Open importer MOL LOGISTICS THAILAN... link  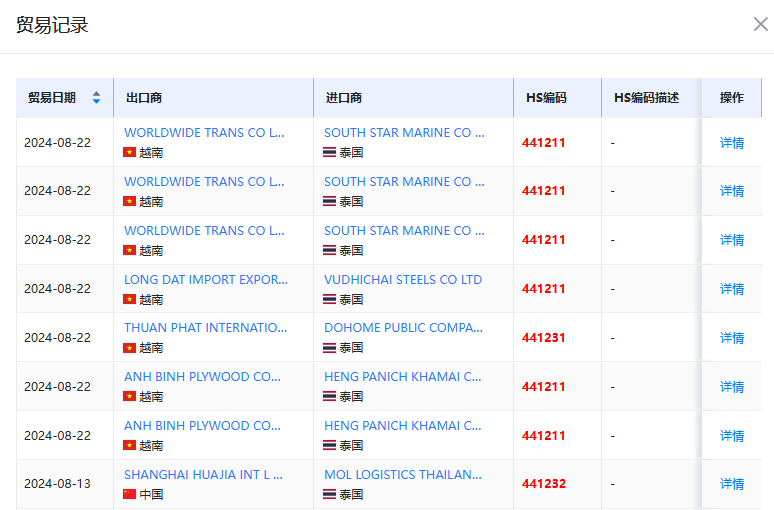(403, 475)
